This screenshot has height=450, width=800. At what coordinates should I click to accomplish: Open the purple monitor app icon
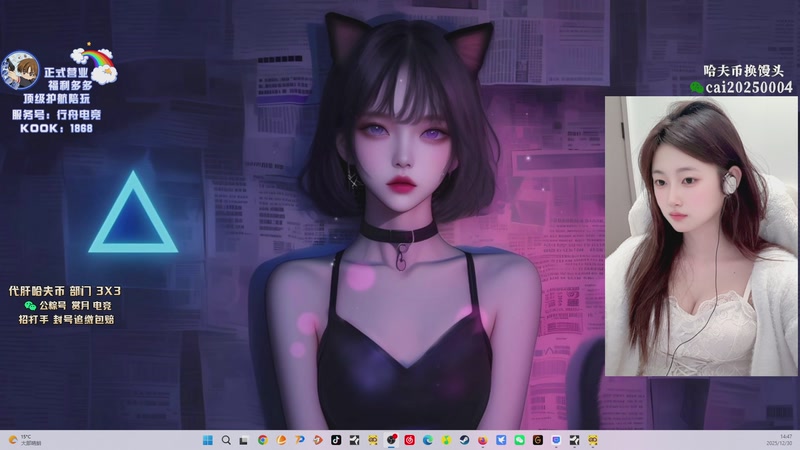[x=556, y=440]
